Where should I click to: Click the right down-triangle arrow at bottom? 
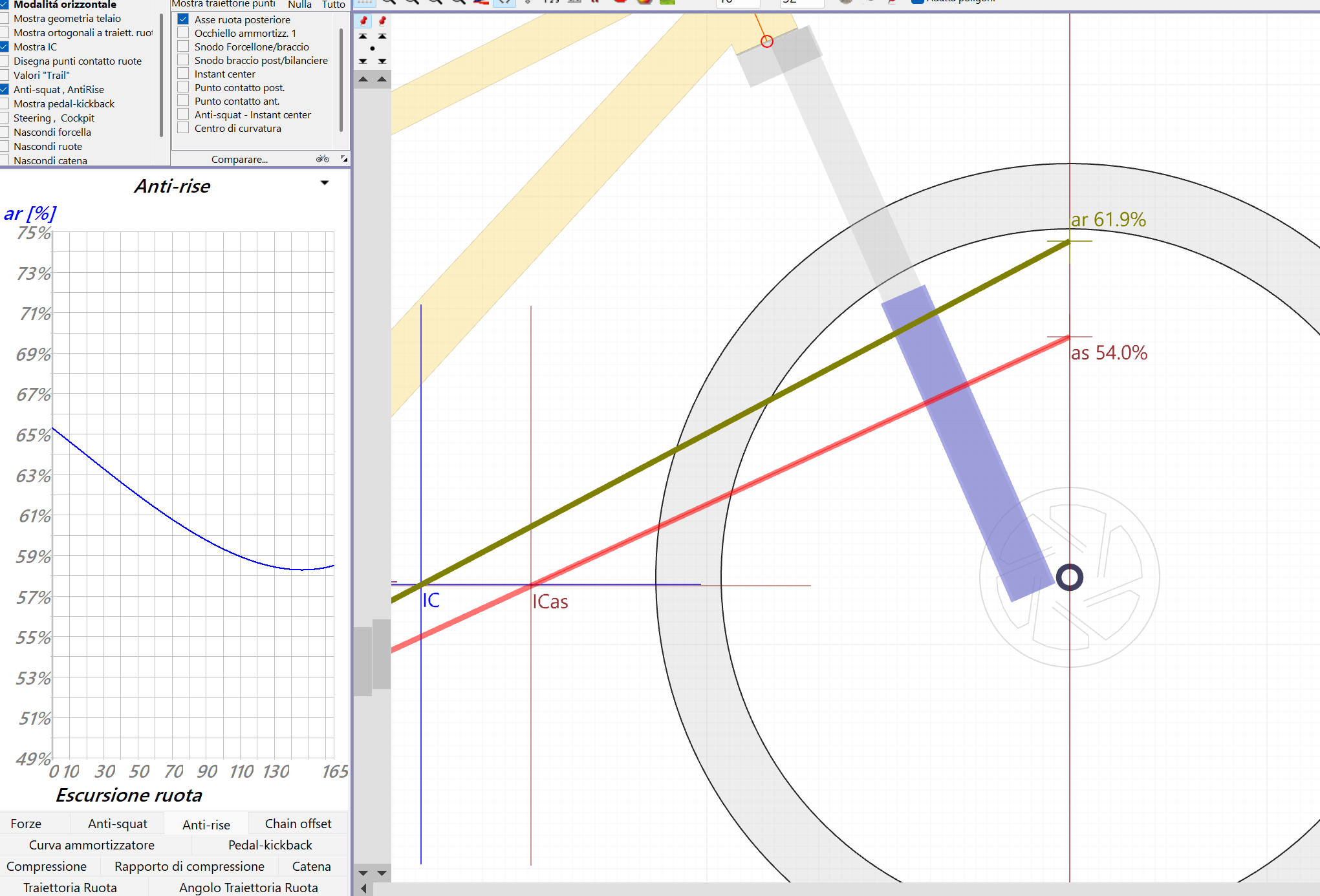pyautogui.click(x=382, y=873)
